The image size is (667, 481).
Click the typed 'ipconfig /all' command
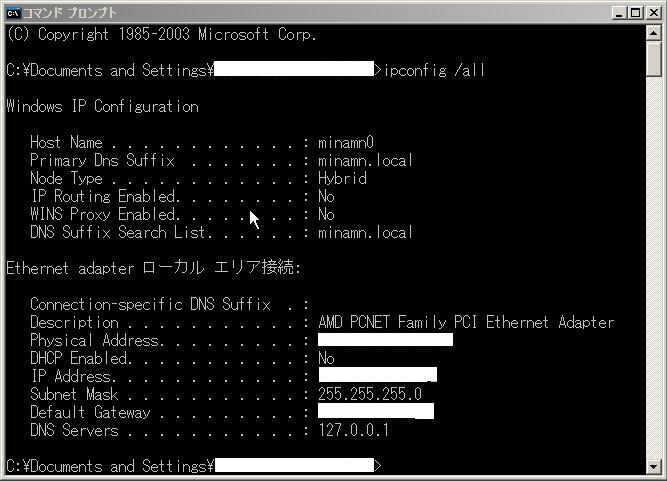(437, 70)
